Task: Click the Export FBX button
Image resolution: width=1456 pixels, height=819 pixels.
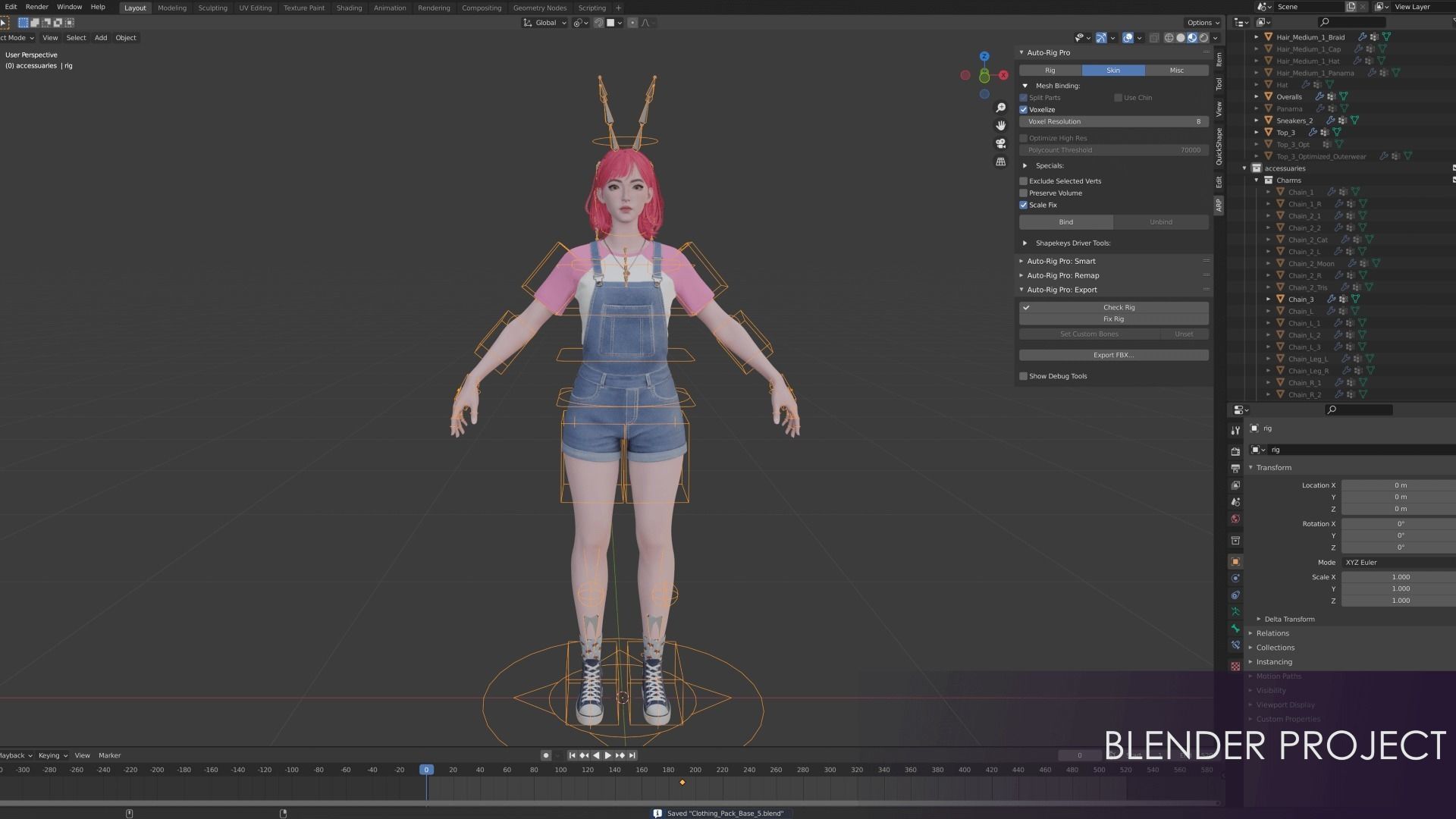Action: click(x=1113, y=355)
